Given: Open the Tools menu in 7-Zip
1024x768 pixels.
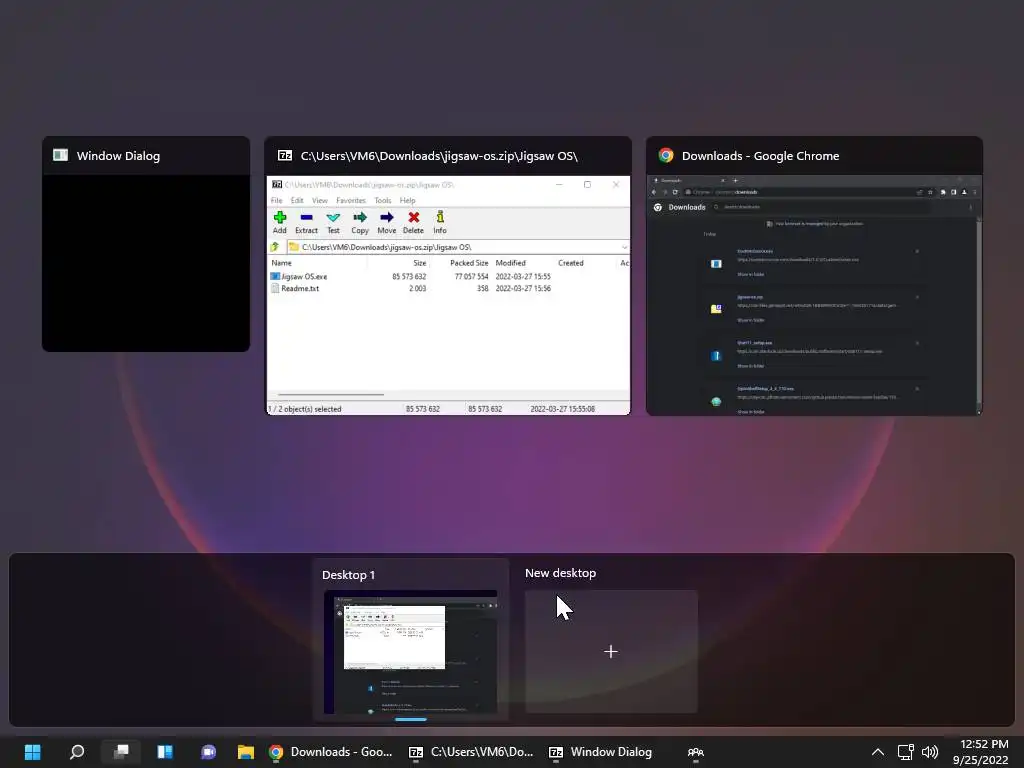Looking at the screenshot, I should coord(383,200).
